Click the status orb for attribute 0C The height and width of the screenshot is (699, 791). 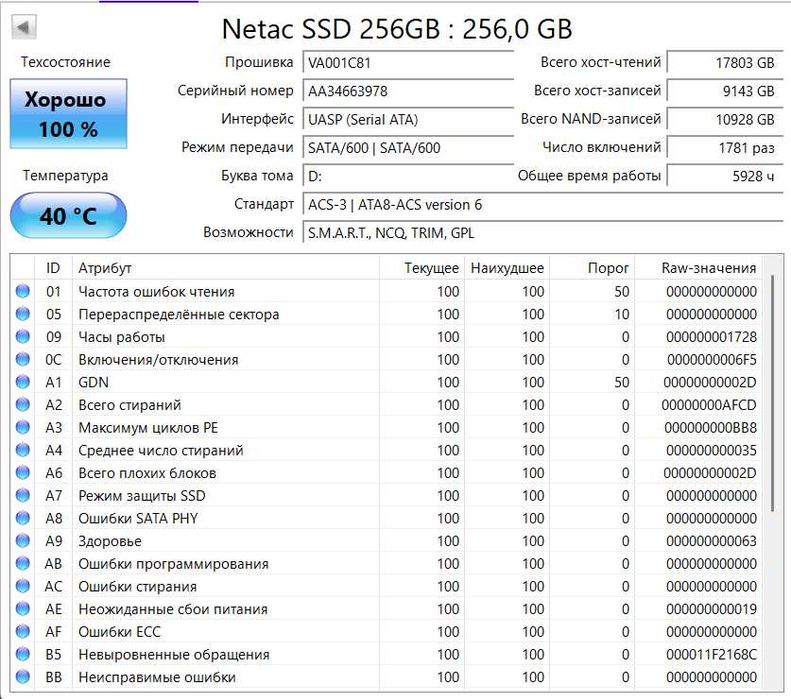point(23,359)
